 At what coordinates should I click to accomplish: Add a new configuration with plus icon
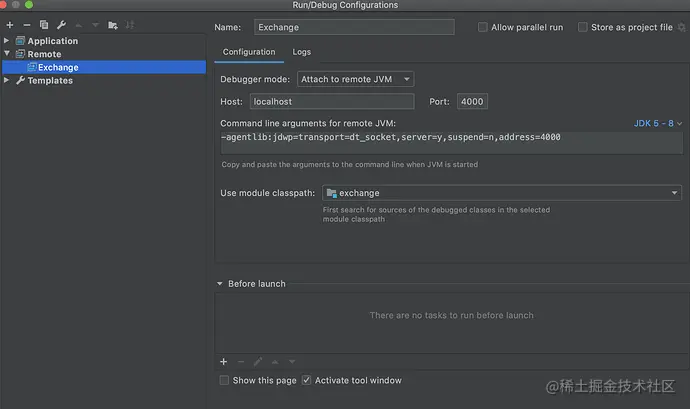[x=10, y=25]
